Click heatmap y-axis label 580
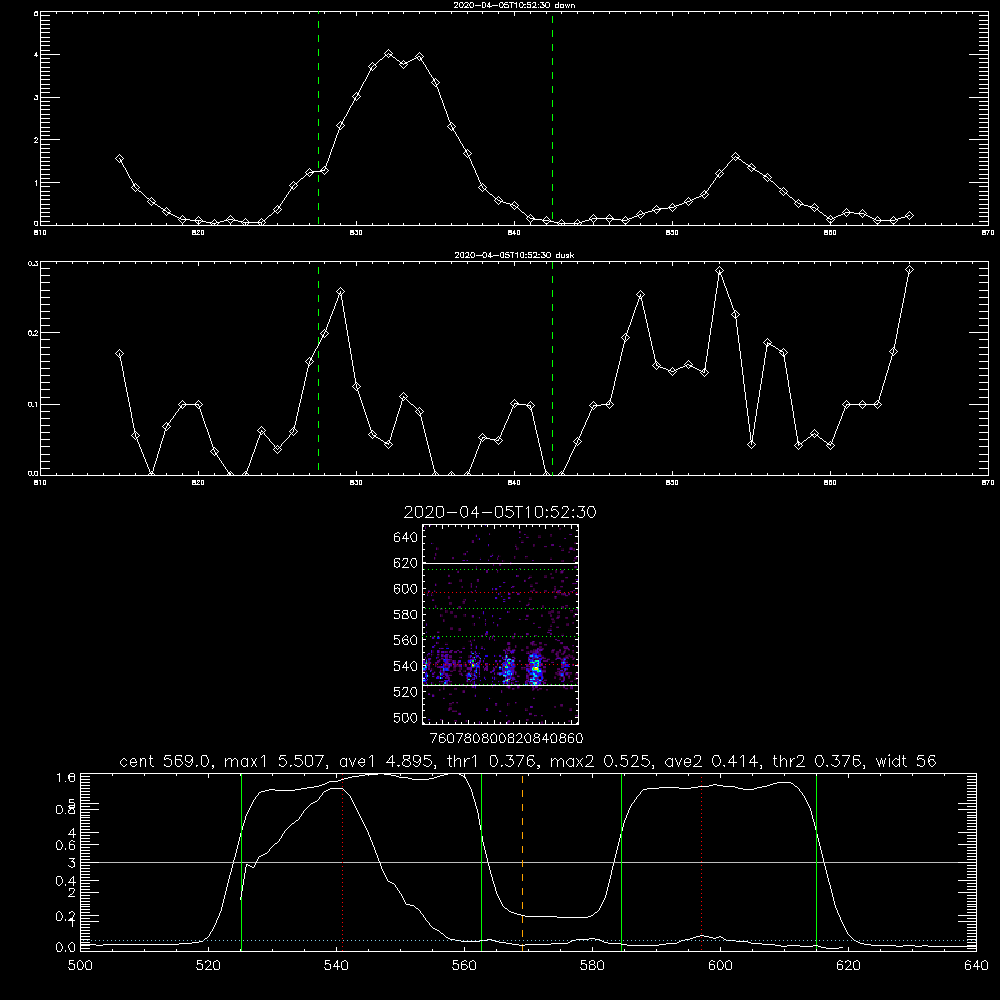 click(406, 615)
